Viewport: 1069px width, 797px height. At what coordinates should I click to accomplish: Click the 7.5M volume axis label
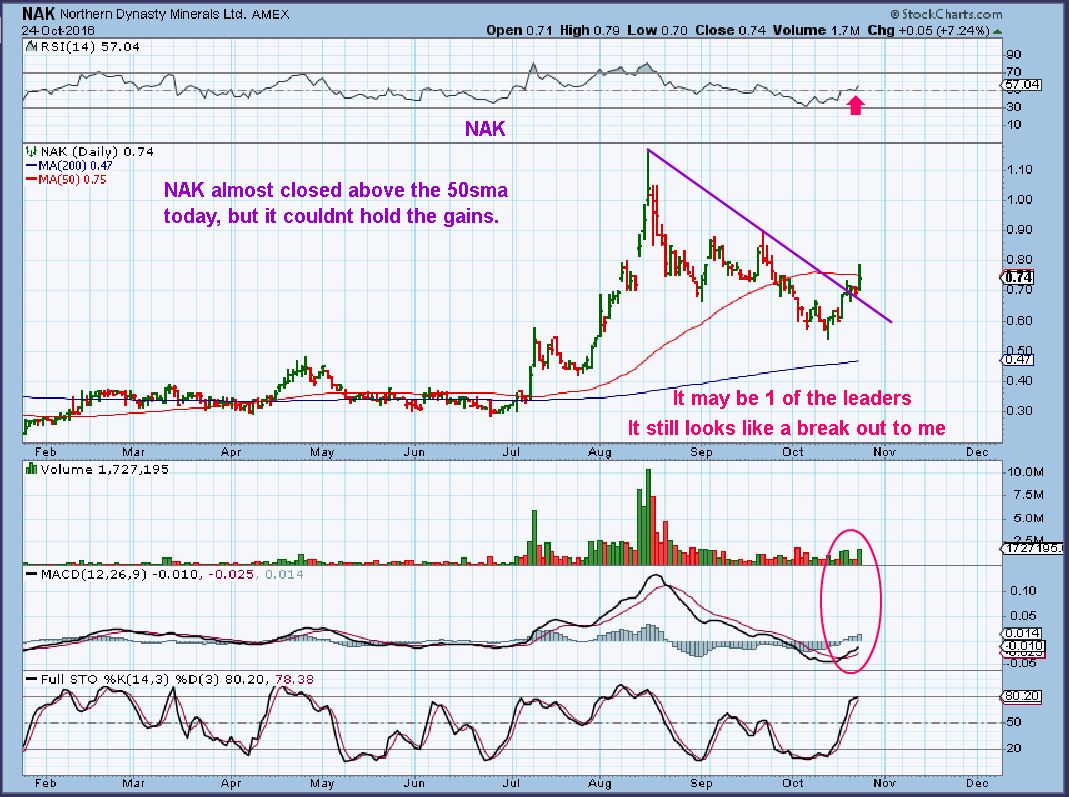pos(1029,495)
